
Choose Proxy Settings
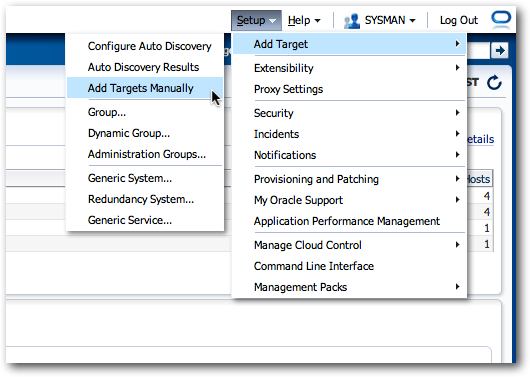pyautogui.click(x=350, y=89)
